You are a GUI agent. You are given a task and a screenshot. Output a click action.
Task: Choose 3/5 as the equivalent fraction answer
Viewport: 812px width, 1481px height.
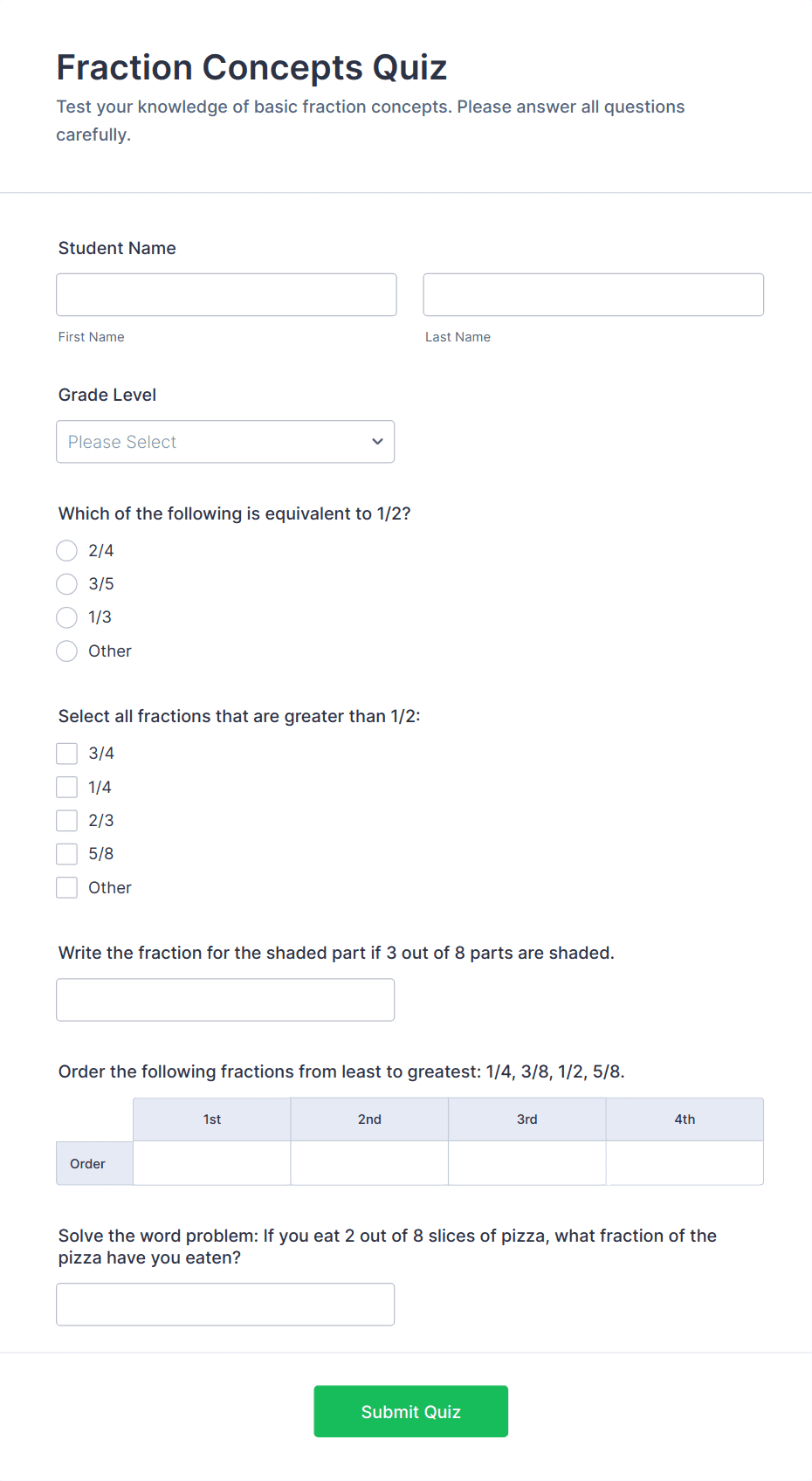[x=66, y=583]
